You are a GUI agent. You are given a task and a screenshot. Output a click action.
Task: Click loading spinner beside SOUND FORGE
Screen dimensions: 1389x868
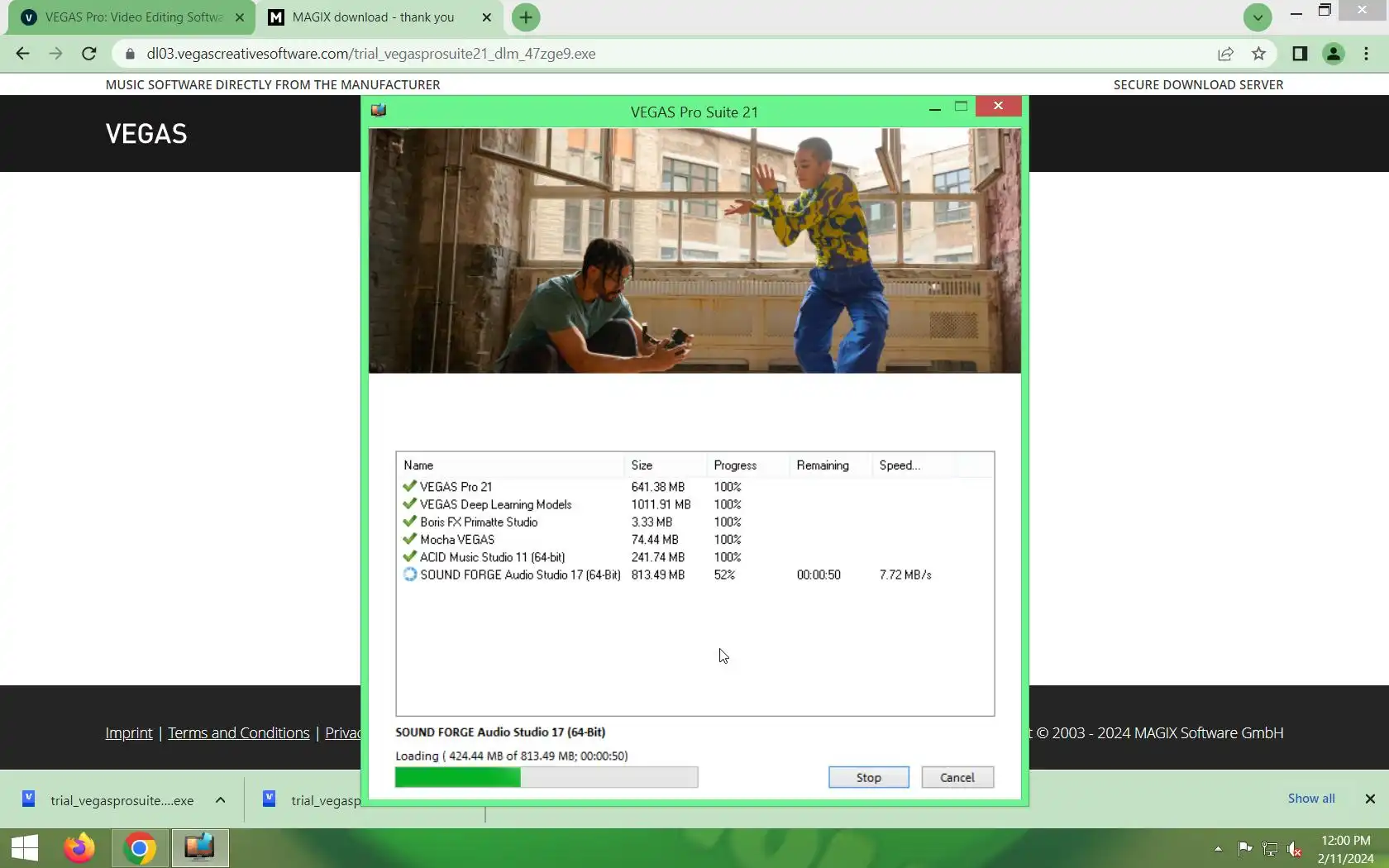click(409, 575)
